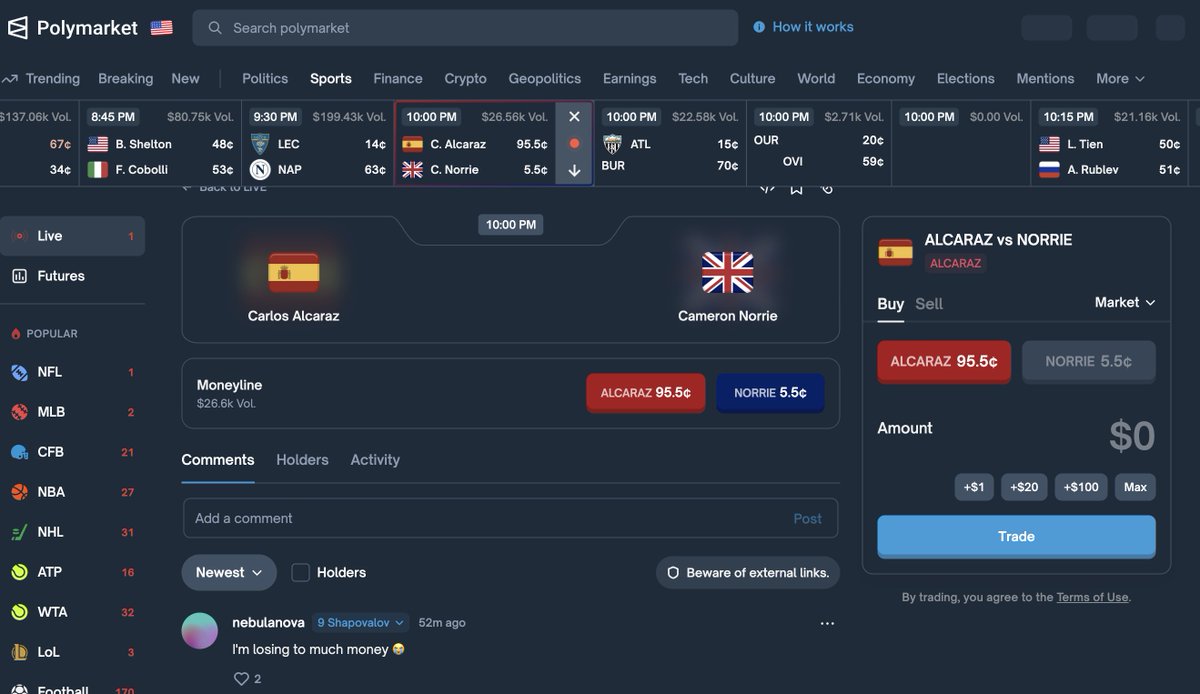The image size is (1200, 694).
Task: Open the Newest sort dropdown
Action: 229,573
